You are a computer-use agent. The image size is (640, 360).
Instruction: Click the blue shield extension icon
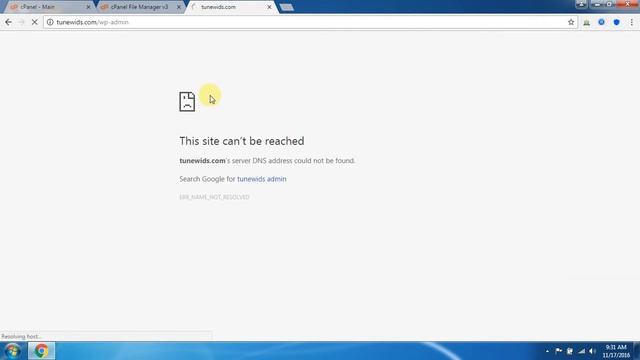[616, 22]
